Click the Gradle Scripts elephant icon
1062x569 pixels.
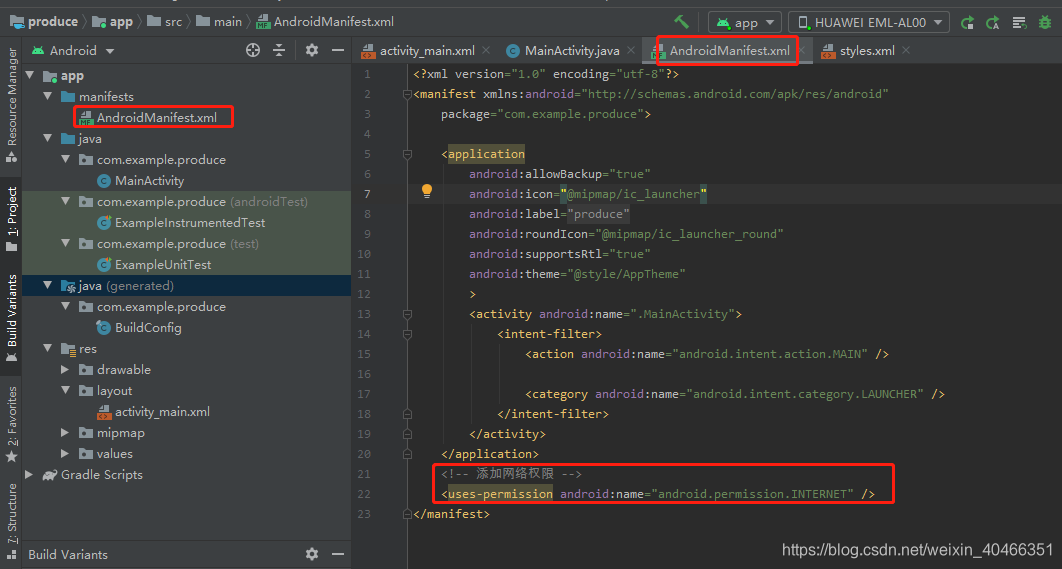(49, 474)
